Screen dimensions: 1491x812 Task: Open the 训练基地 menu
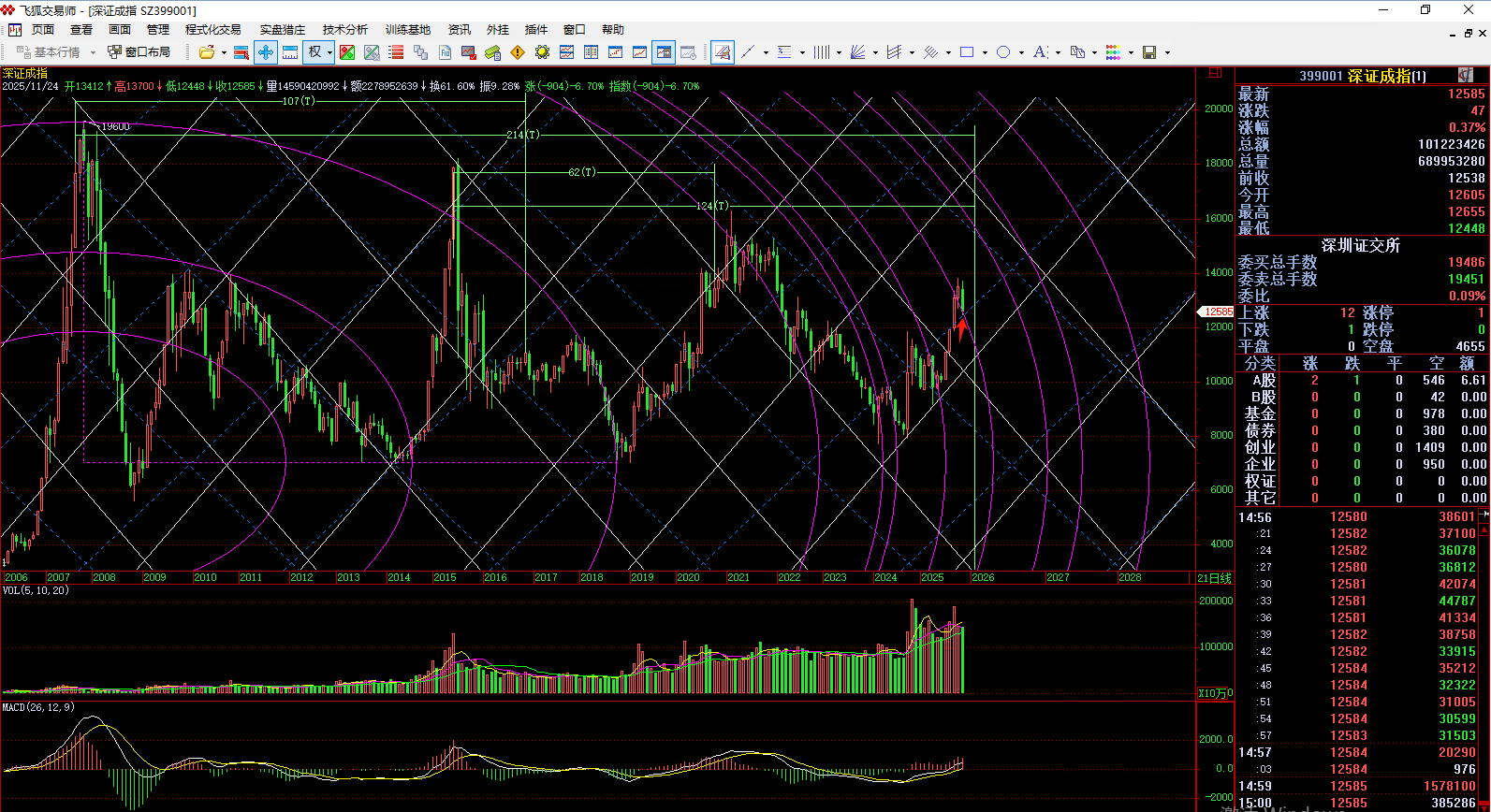pyautogui.click(x=408, y=30)
